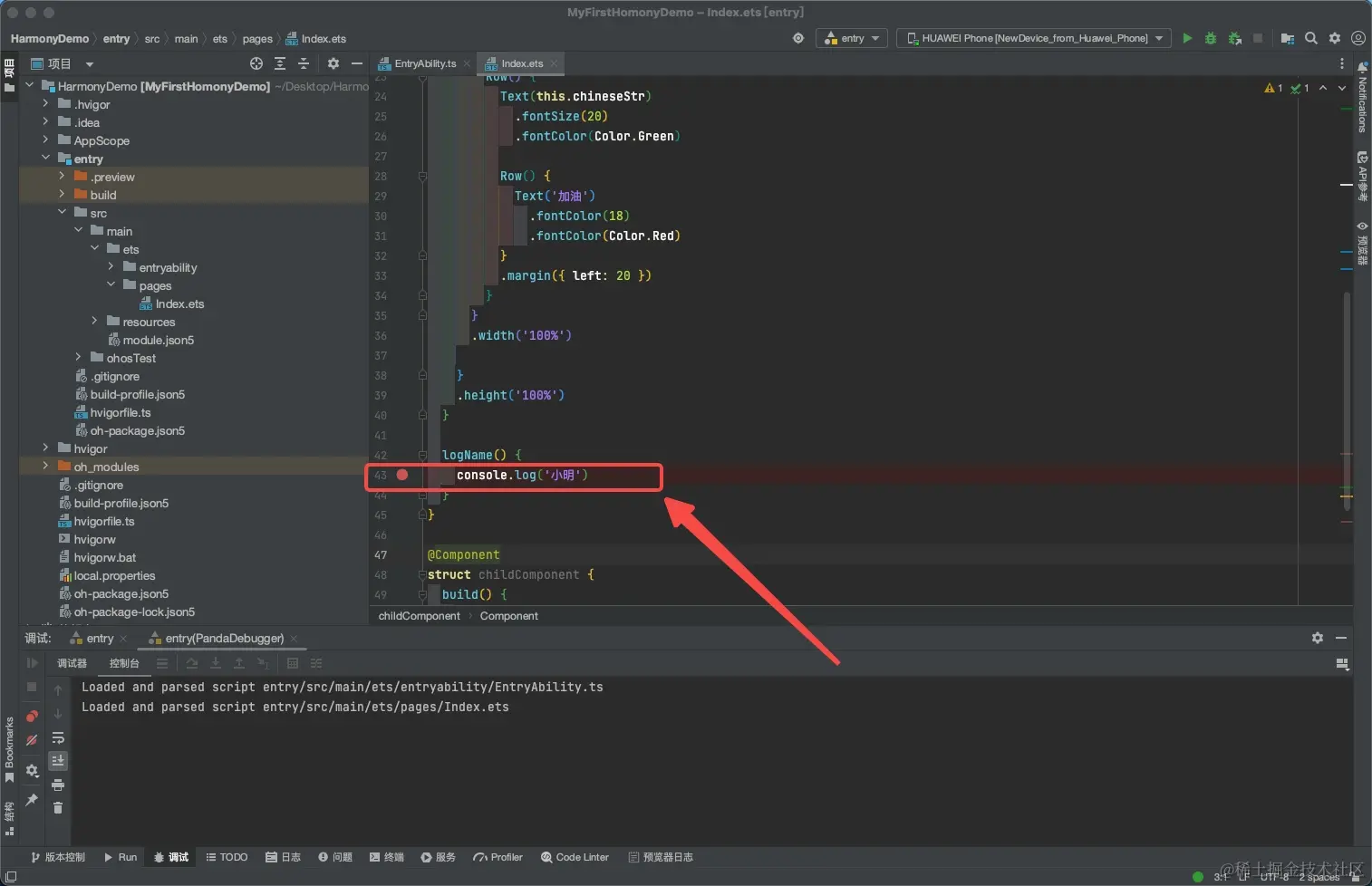Click Evaluate Expression calculator icon
The image size is (1372, 886).
point(293,663)
